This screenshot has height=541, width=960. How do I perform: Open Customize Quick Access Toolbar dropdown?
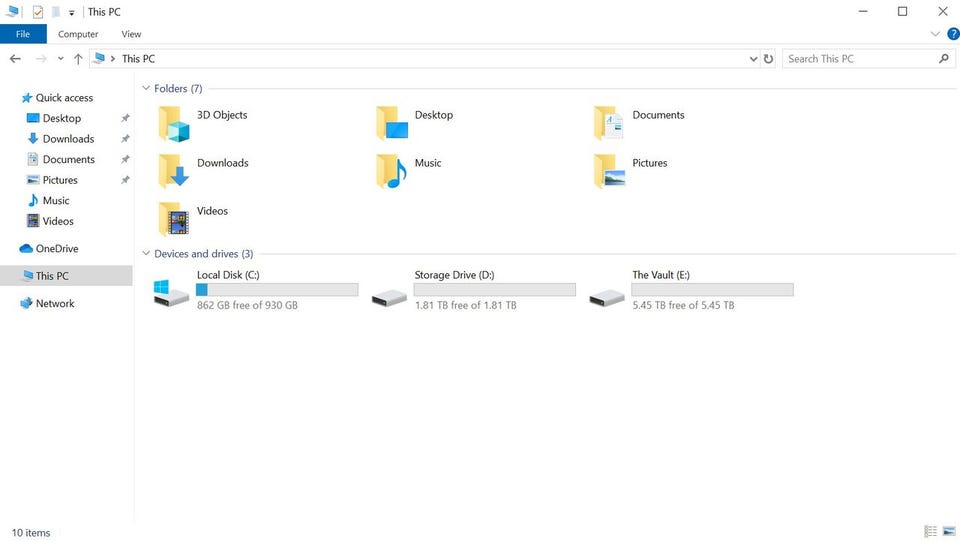71,12
